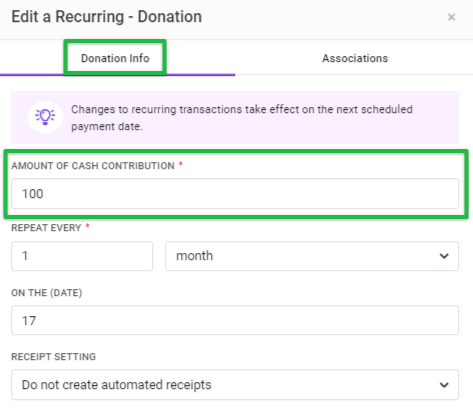Click the red asterisk beside Amount label
The width and height of the screenshot is (473, 409).
[x=181, y=164]
